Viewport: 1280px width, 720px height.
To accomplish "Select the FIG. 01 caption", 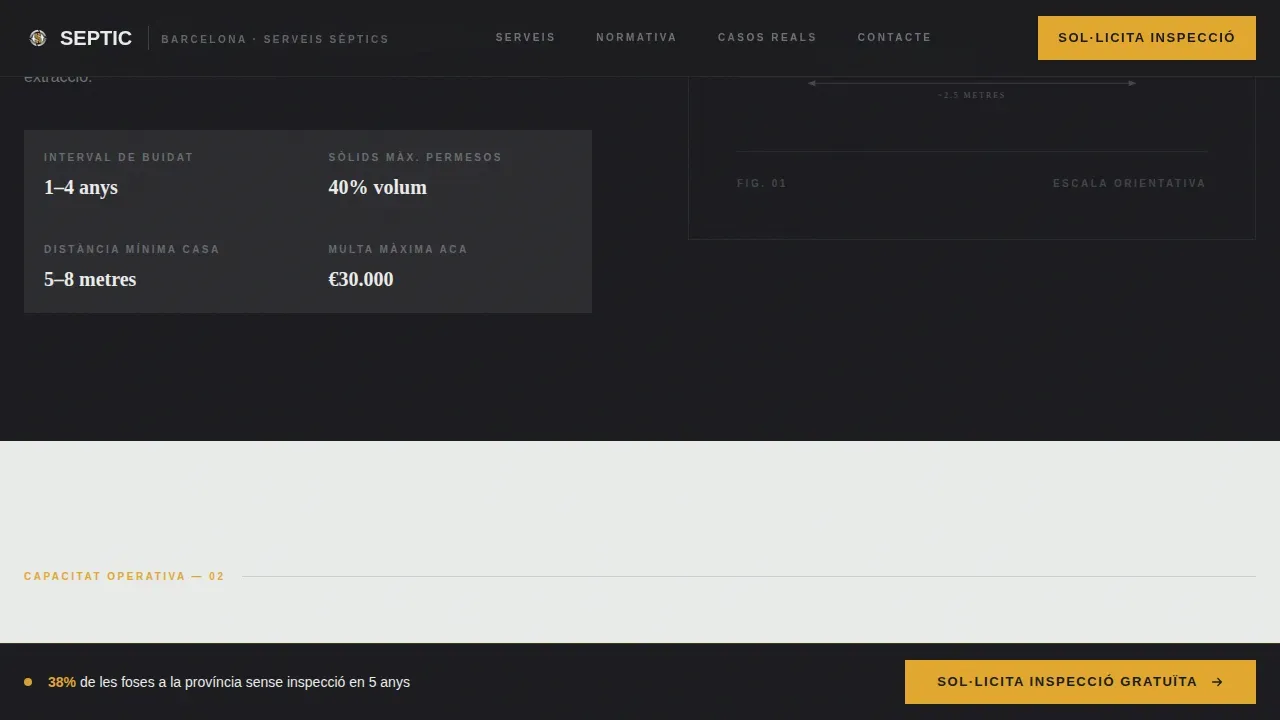I will [x=762, y=183].
